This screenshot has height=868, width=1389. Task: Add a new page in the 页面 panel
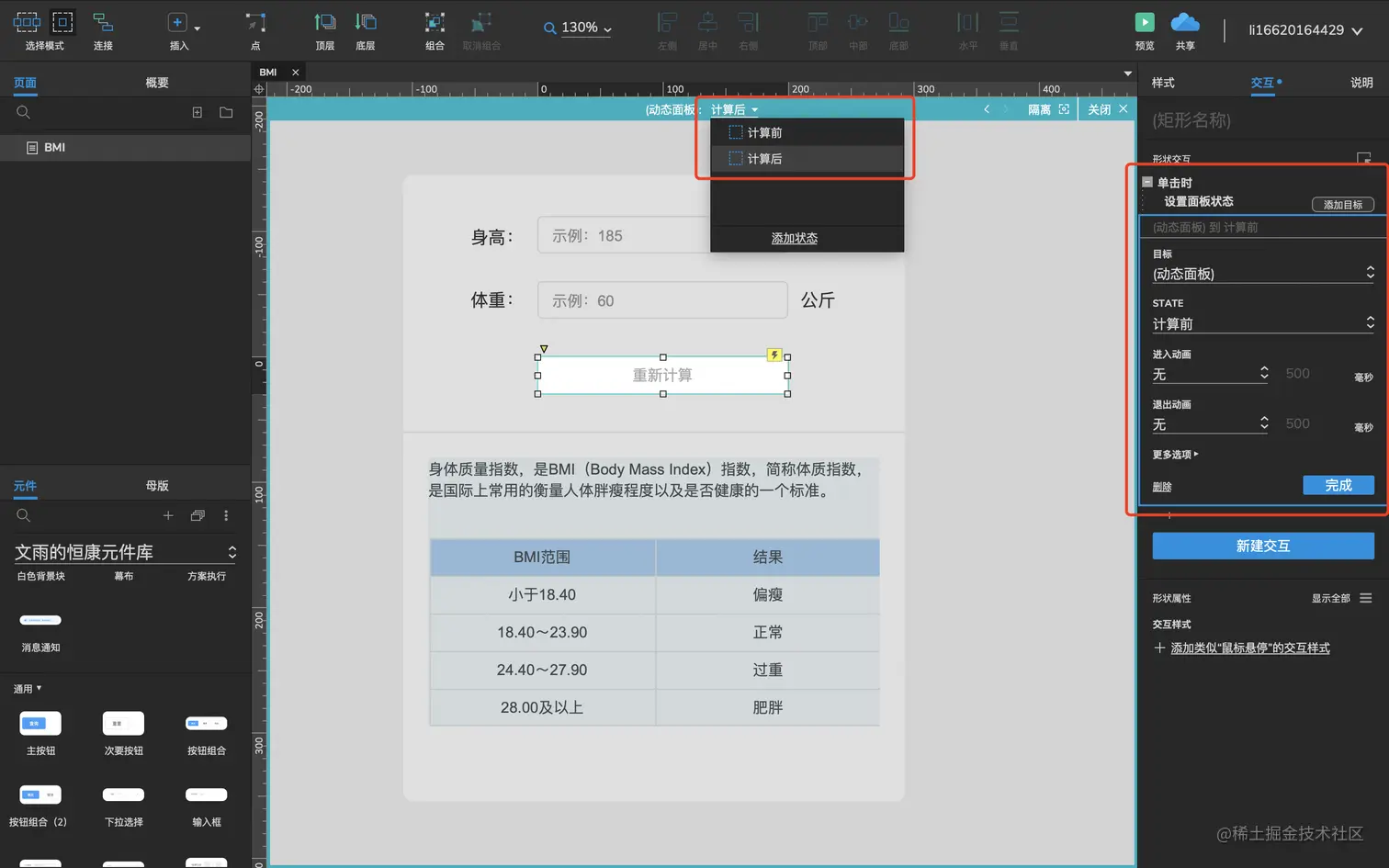click(197, 112)
